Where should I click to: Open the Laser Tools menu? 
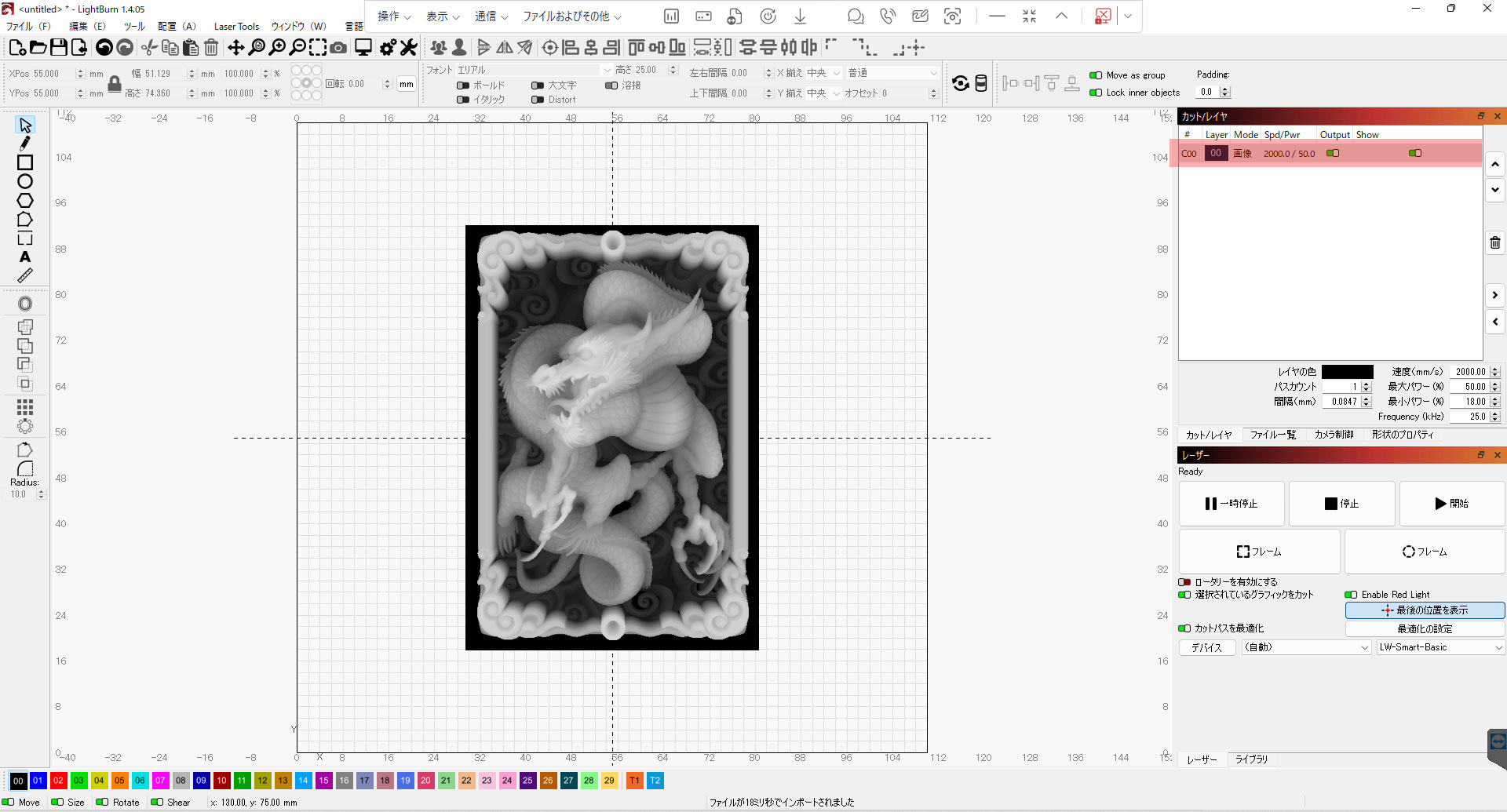(x=236, y=27)
